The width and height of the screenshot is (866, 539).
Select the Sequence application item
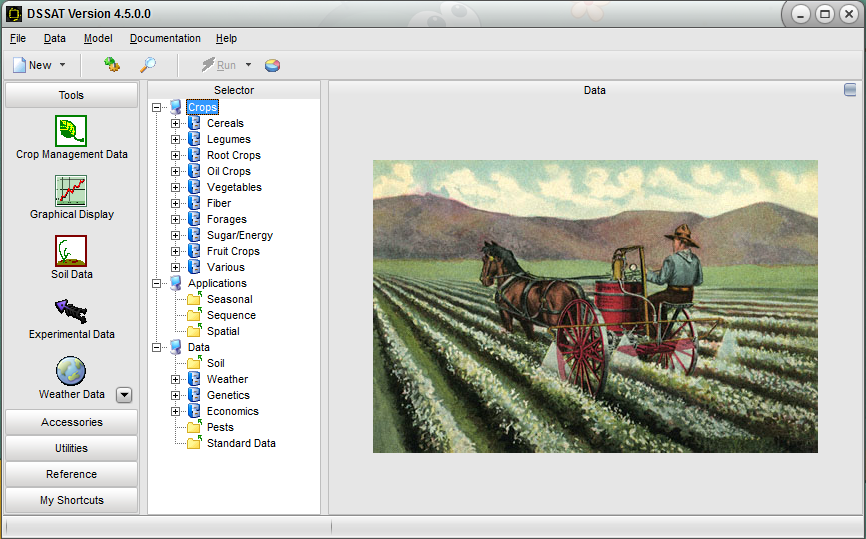coord(231,315)
